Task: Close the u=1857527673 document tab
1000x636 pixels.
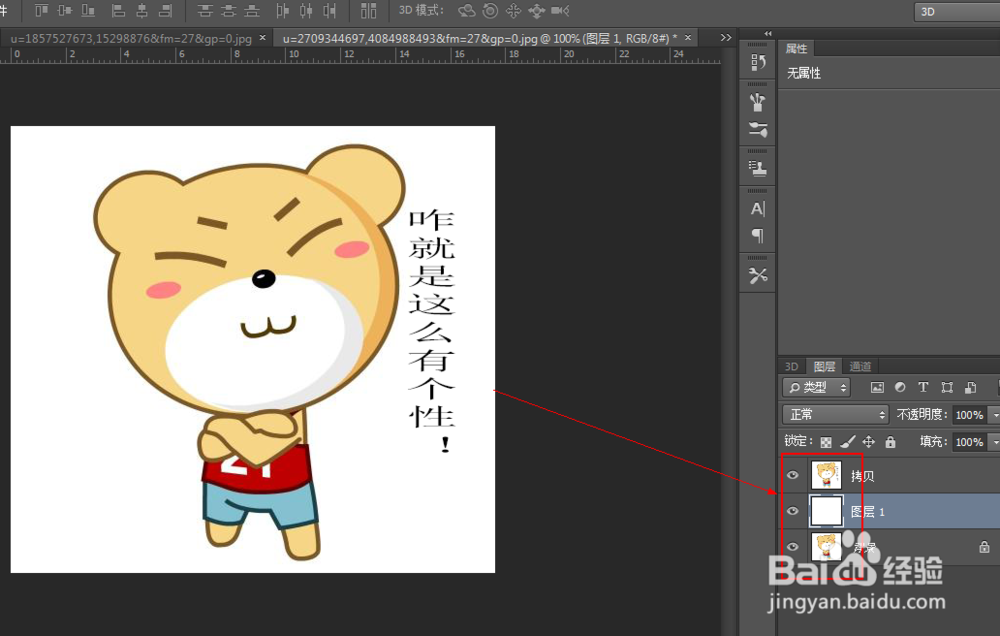Action: tap(262, 38)
